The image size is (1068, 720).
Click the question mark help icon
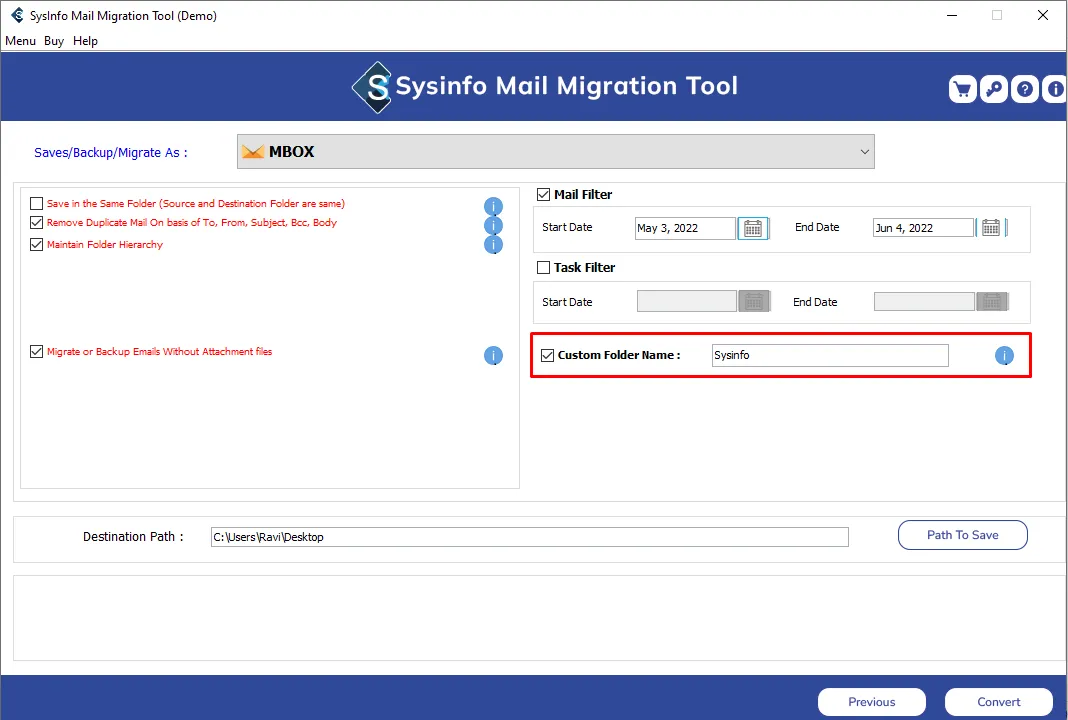tap(1025, 89)
